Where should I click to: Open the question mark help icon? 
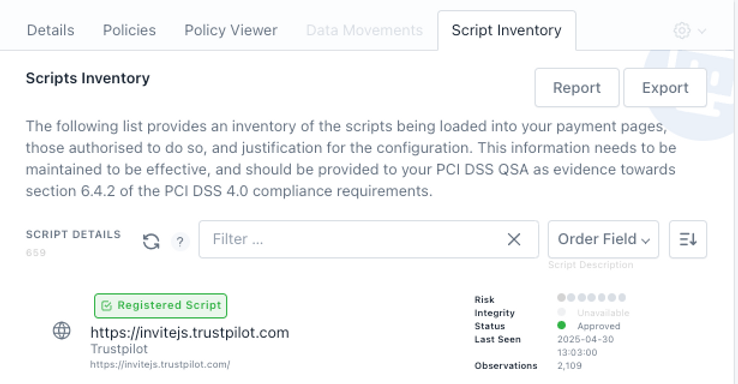click(180, 242)
